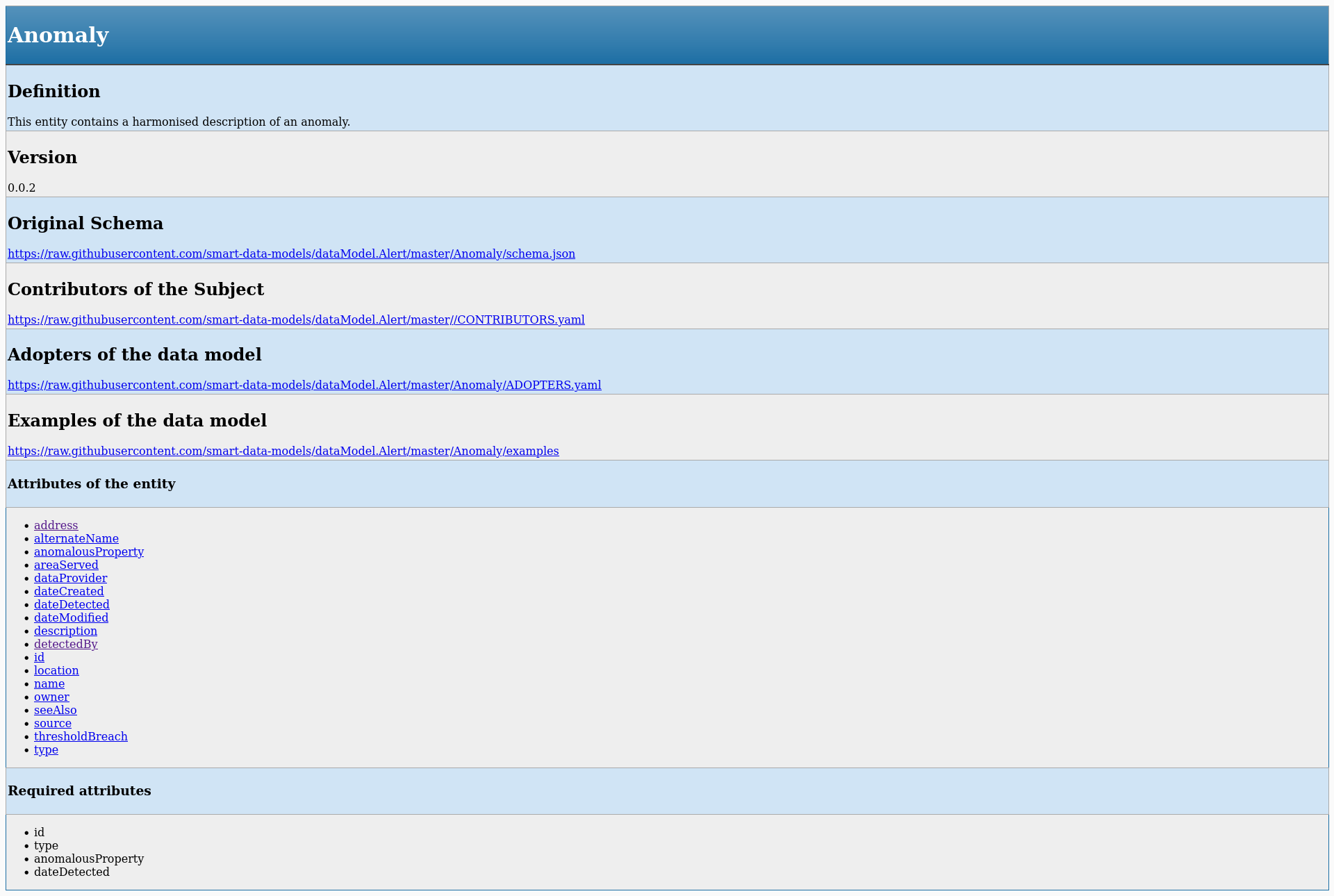Go to the seeAlso attribute
1334x896 pixels.
pos(55,710)
